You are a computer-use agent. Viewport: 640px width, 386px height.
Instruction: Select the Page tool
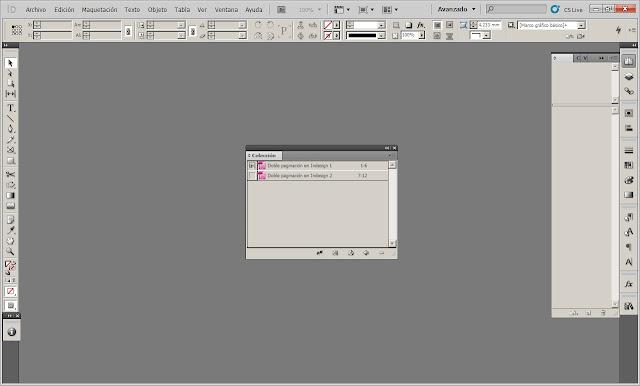[11, 84]
